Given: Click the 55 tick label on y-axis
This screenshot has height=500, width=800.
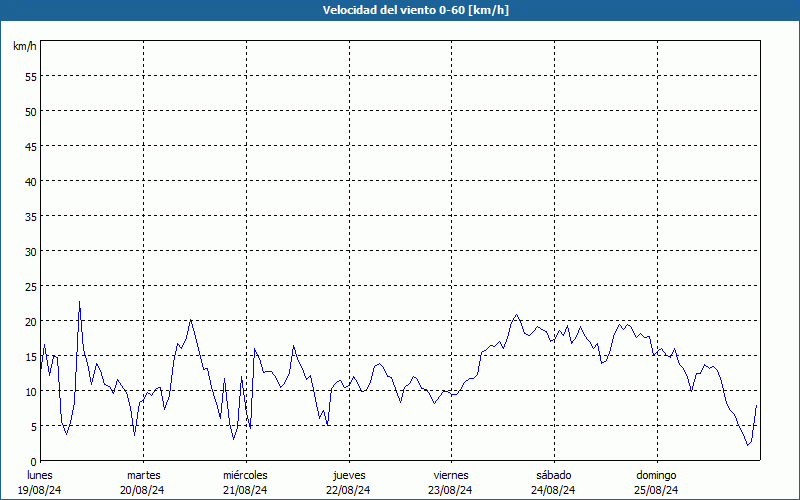Looking at the screenshot, I should tap(30, 76).
